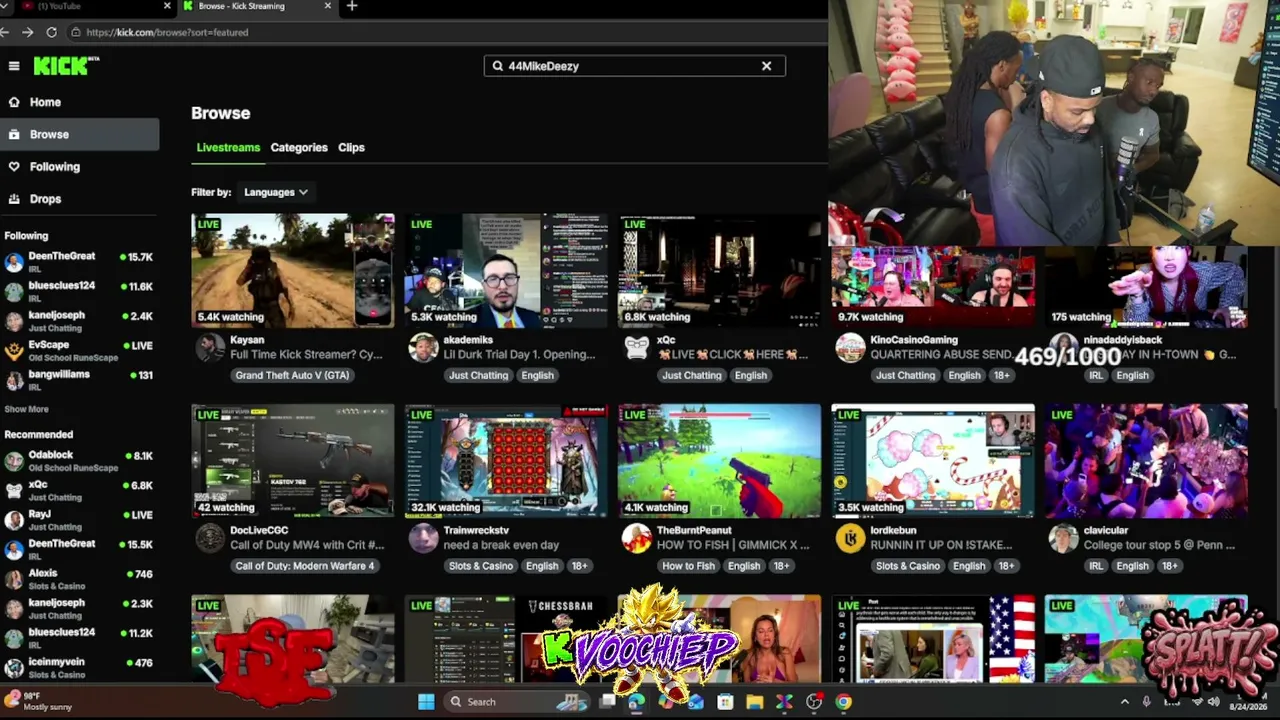Click iceinmyvein avatar in Recommended
This screenshot has height=720, width=1280.
pos(14,668)
